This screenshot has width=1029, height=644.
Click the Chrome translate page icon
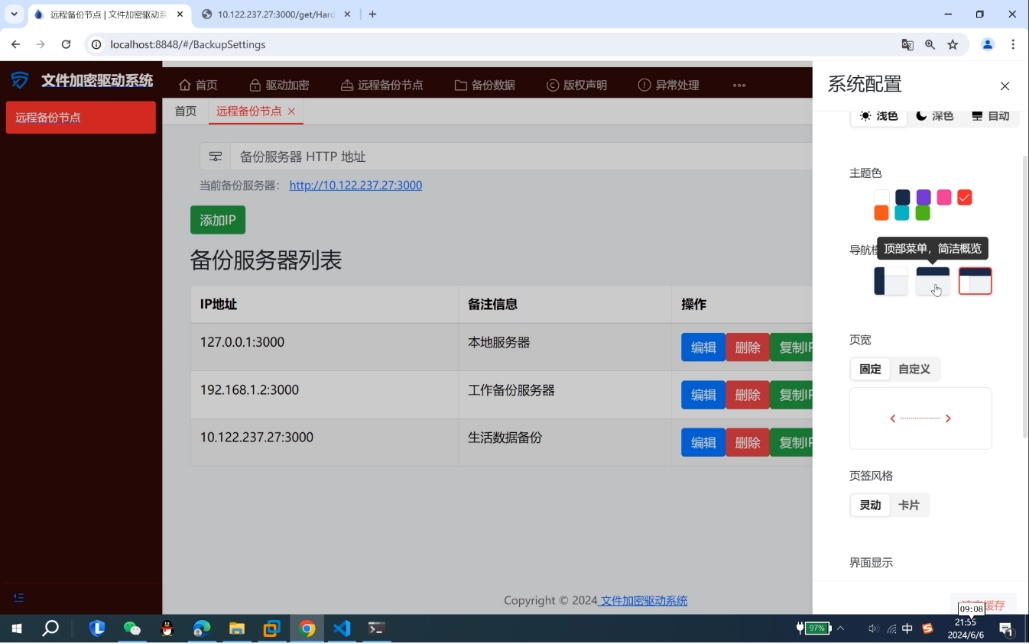pyautogui.click(x=907, y=45)
